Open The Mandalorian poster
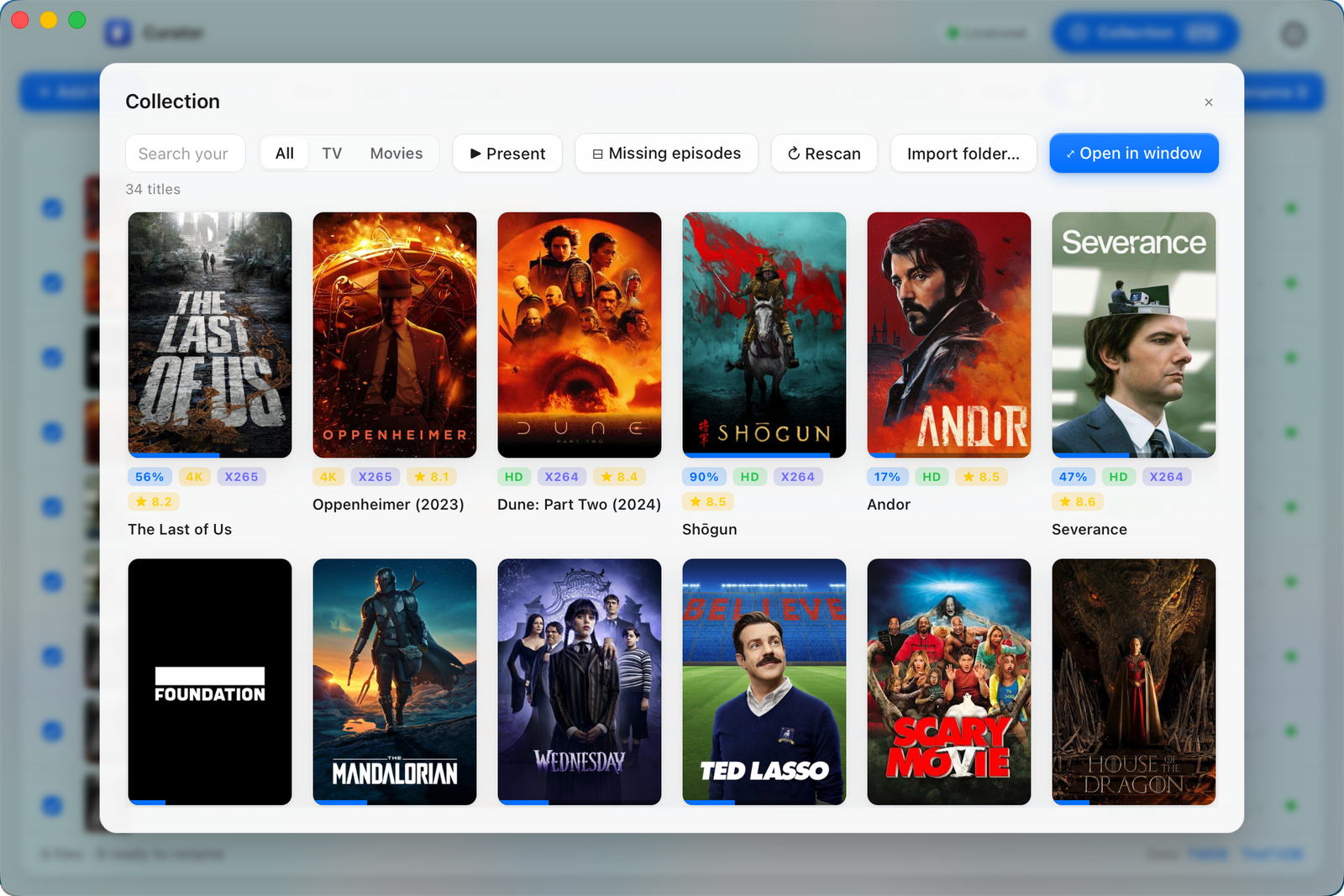This screenshot has height=896, width=1344. [395, 682]
